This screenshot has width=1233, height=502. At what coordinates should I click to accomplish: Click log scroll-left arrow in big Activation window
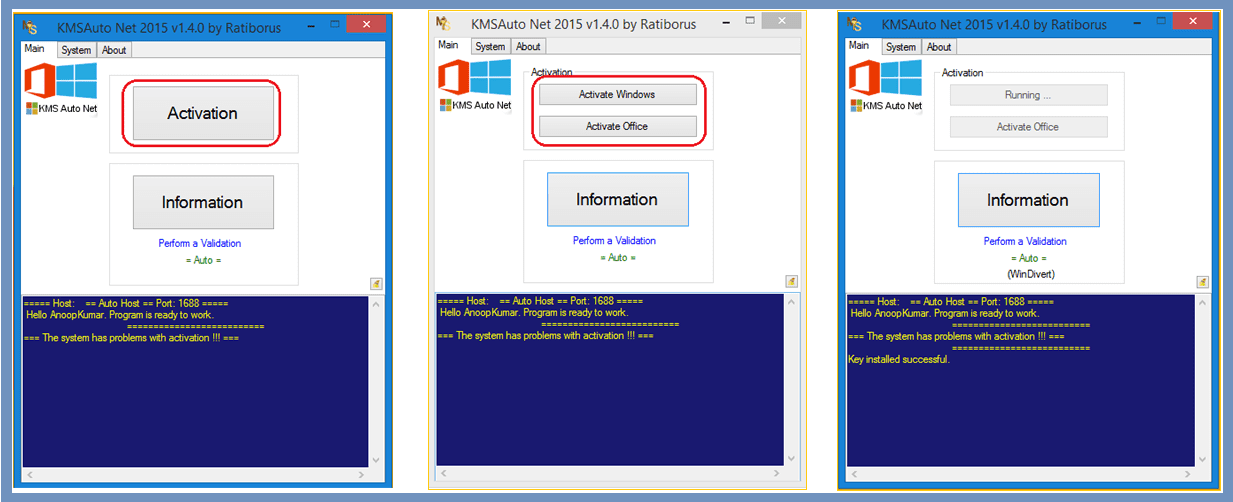[x=28, y=474]
